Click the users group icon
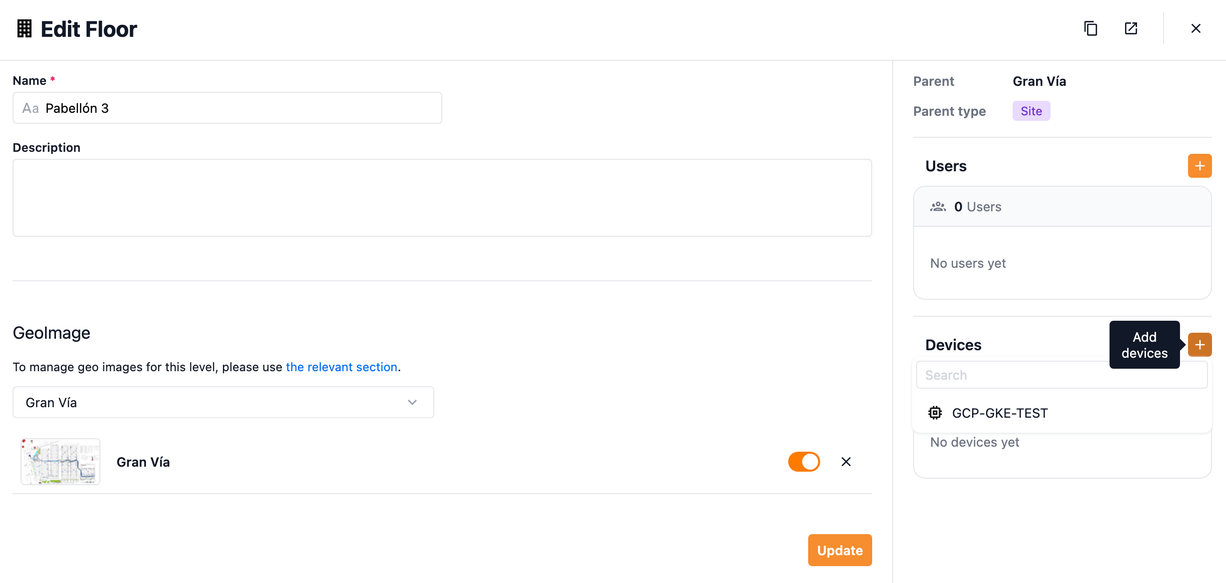 point(938,207)
